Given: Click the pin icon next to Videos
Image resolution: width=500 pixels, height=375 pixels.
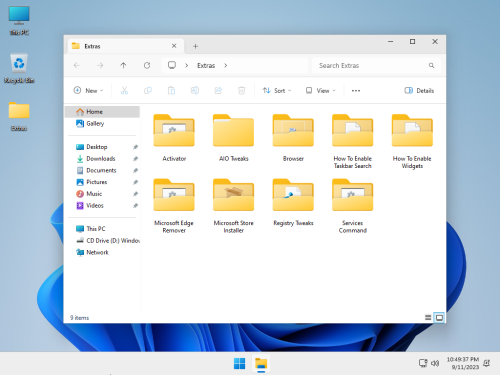Looking at the screenshot, I should point(135,205).
